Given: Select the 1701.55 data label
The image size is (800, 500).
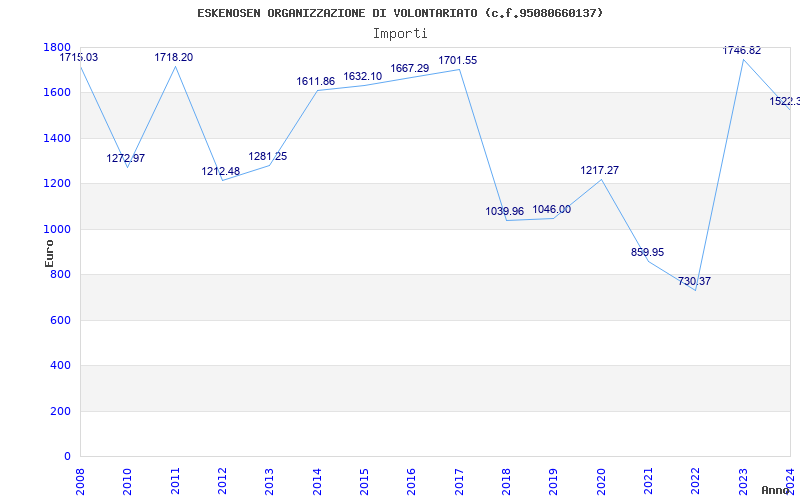Looking at the screenshot, I should coord(458,60).
